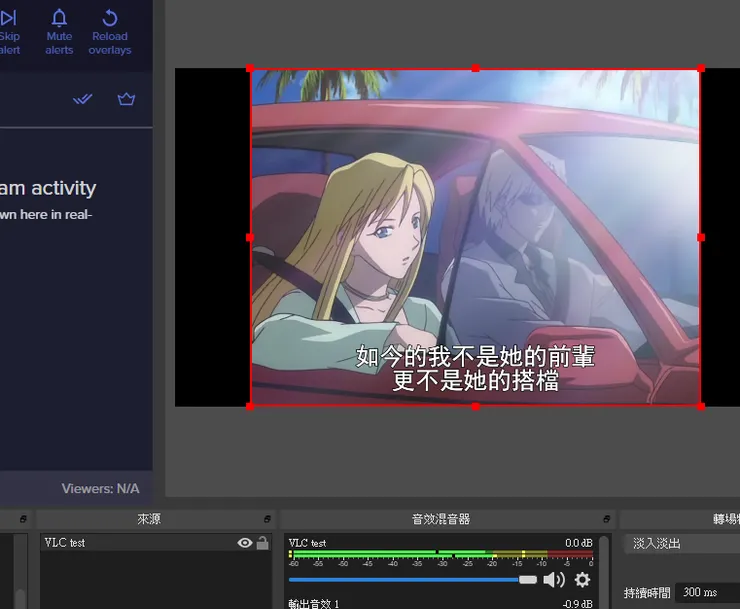This screenshot has width=740, height=609.
Task: Click the 持續時間 label
Action: pyautogui.click(x=647, y=592)
